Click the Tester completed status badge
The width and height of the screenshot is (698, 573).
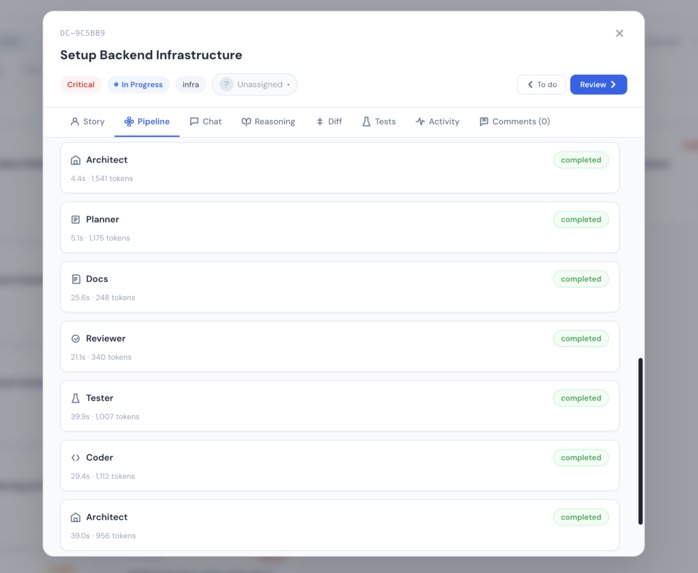(581, 398)
